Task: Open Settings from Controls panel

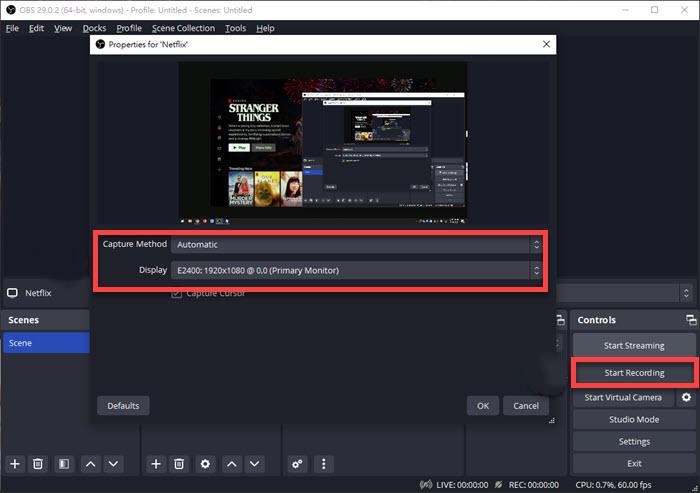Action: point(634,441)
